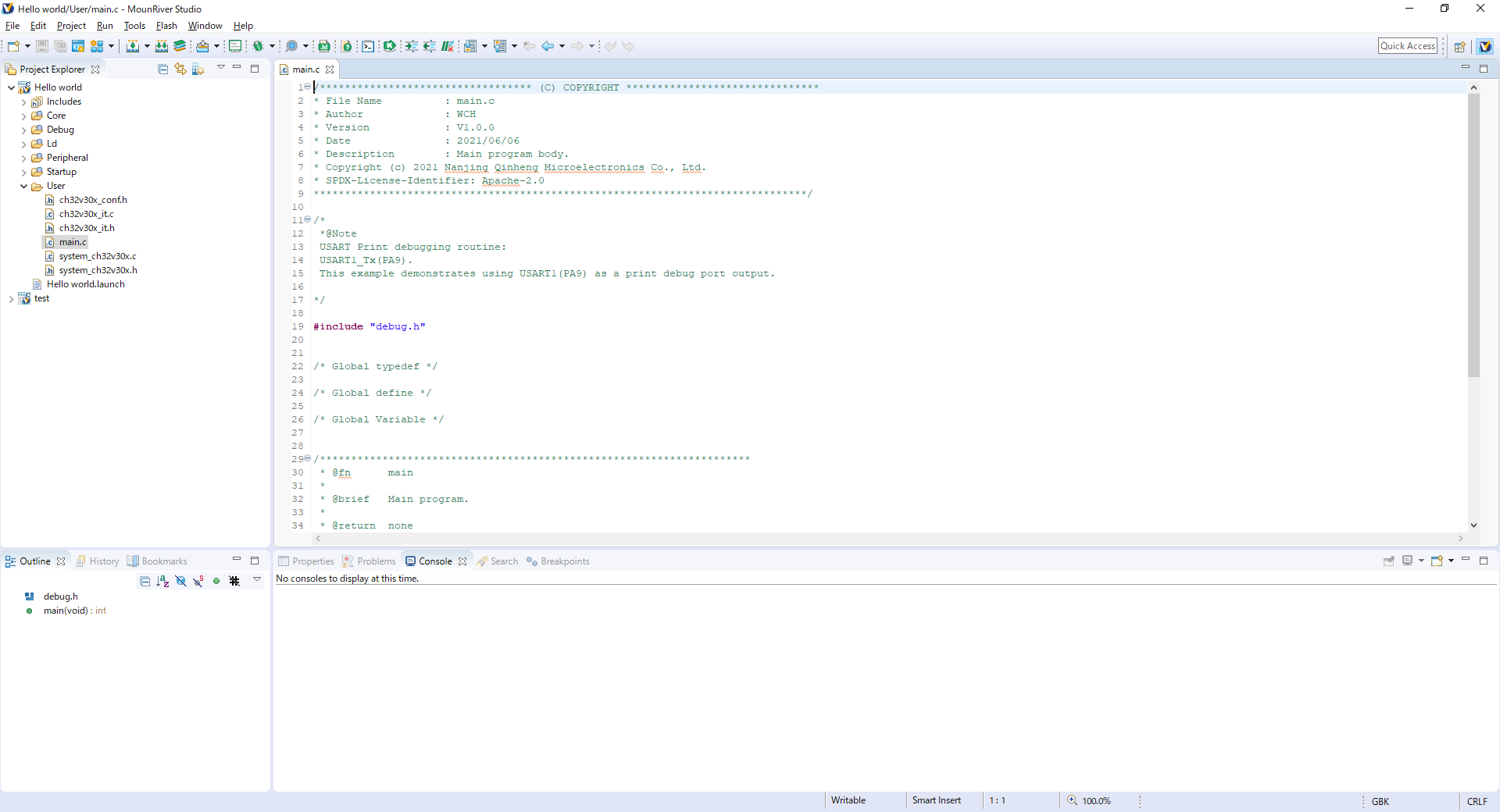Close the main.c editor tab
The height and width of the screenshot is (812, 1500).
click(x=330, y=69)
